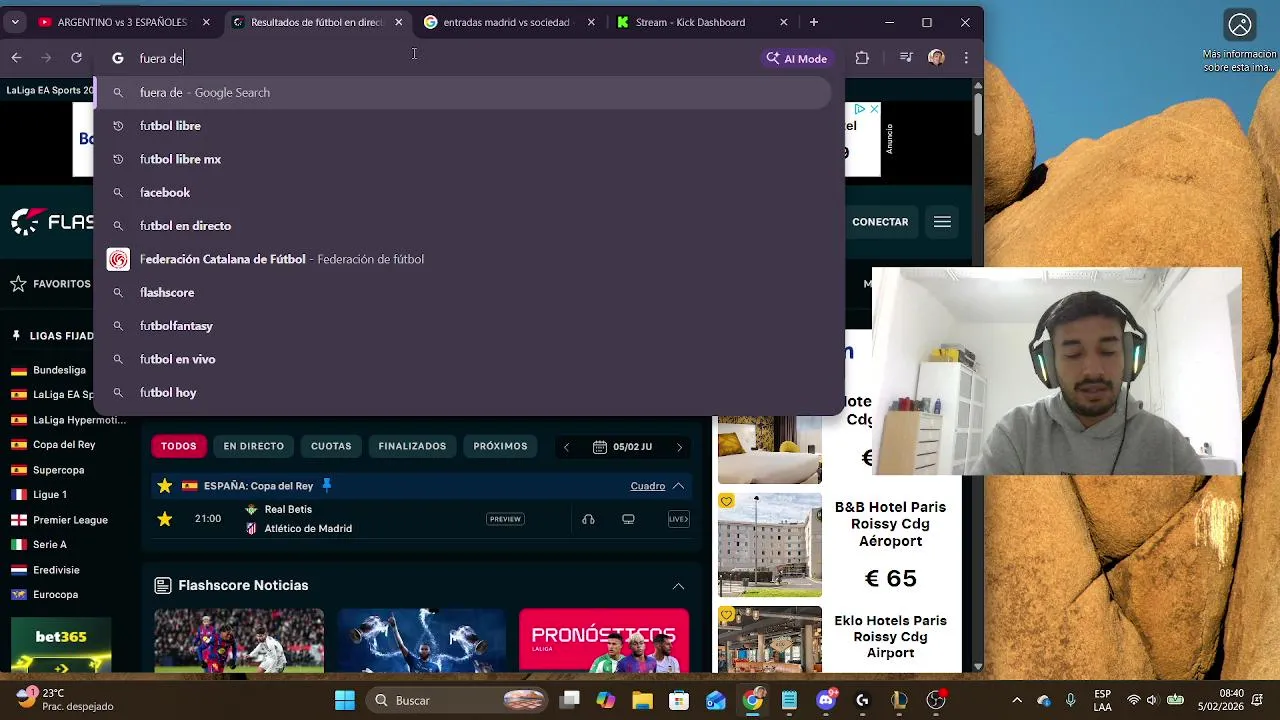Choose the 'futbol en vivo' suggestion
Screen dimensions: 1280x720
[462, 359]
